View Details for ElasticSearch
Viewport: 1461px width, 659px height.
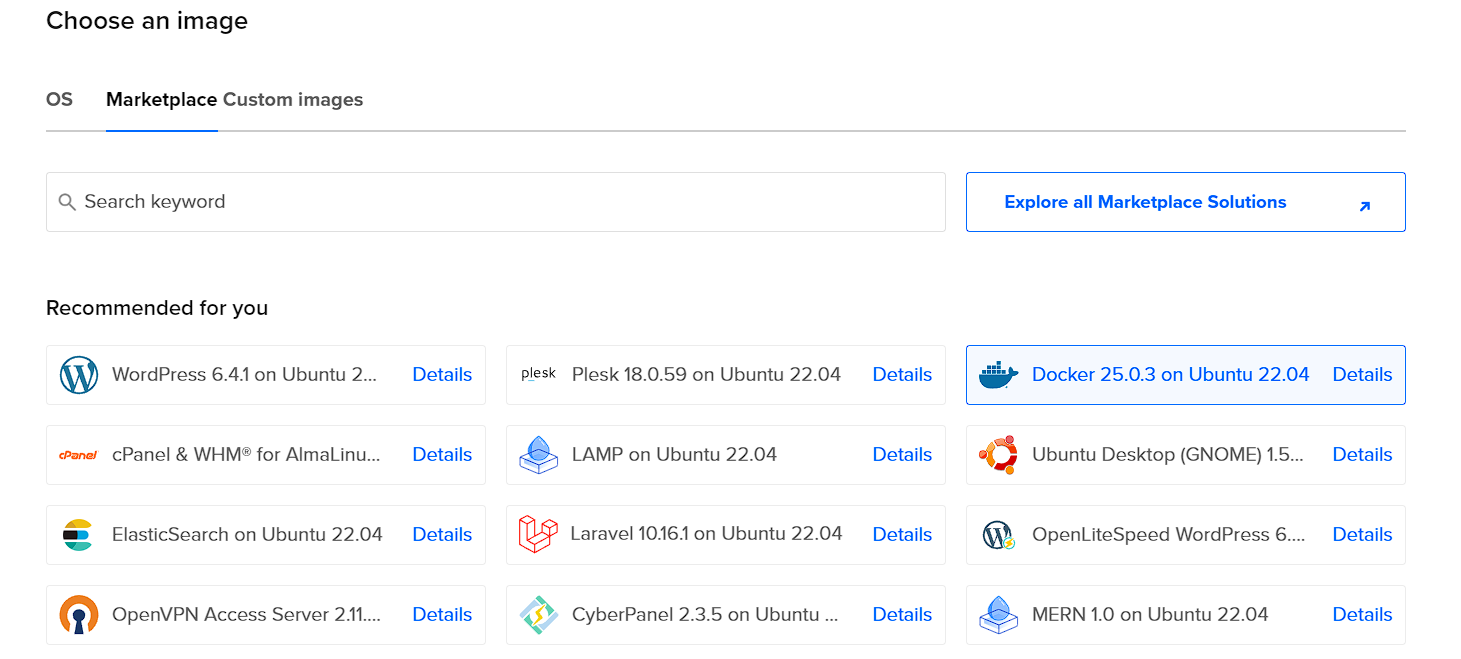[x=442, y=535]
